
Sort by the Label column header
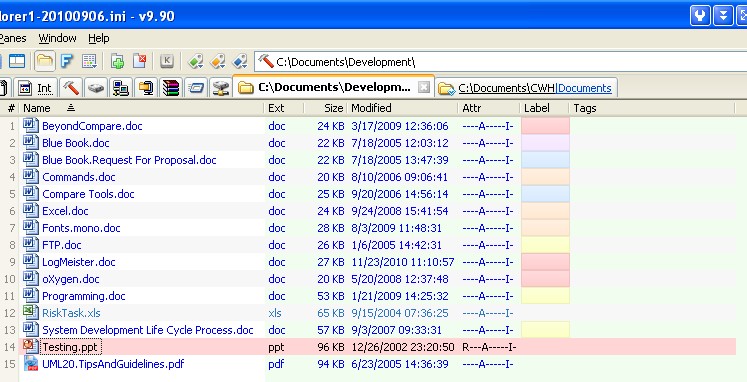(x=545, y=108)
